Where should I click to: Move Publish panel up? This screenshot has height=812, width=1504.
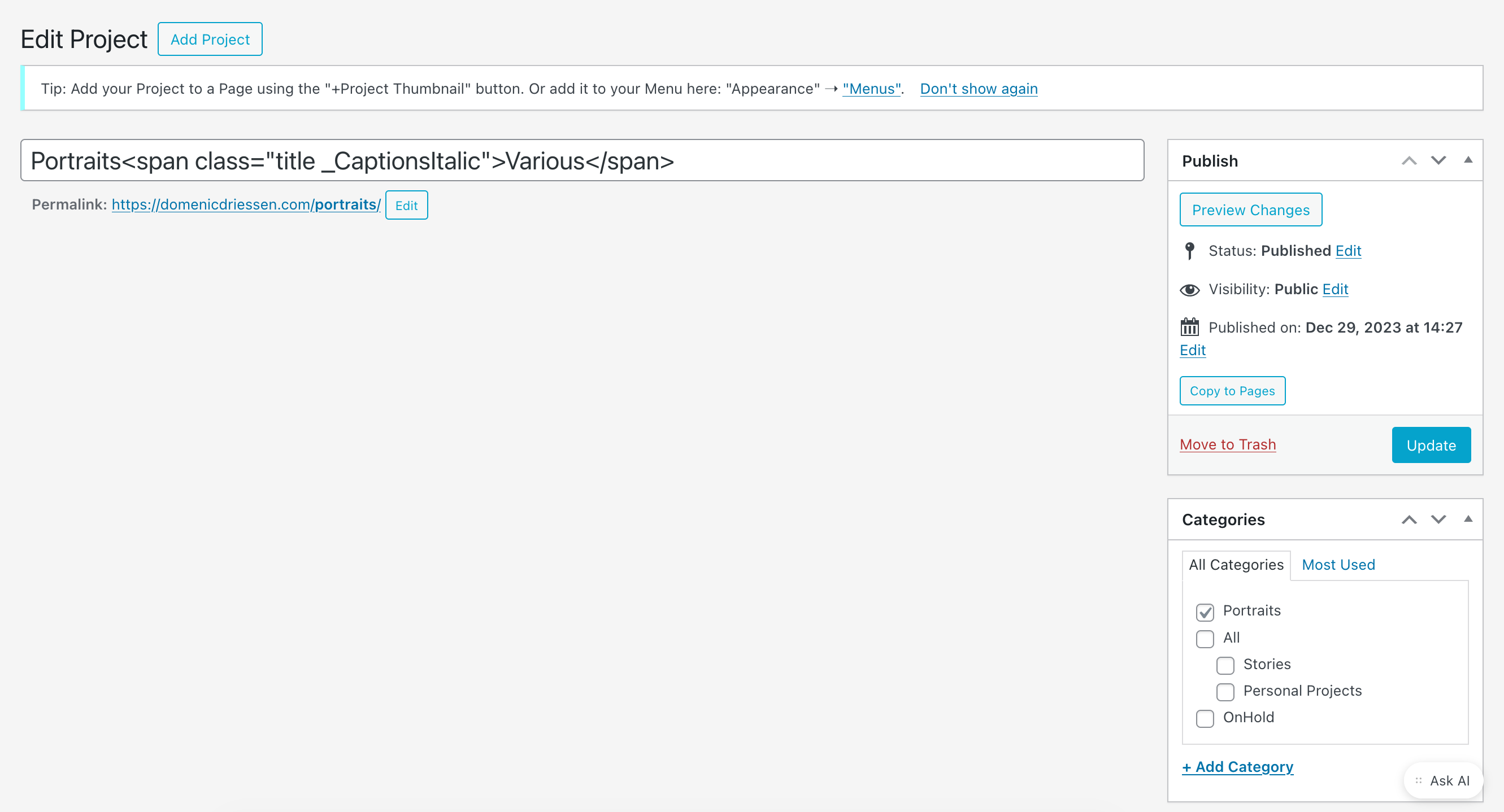tap(1409, 161)
